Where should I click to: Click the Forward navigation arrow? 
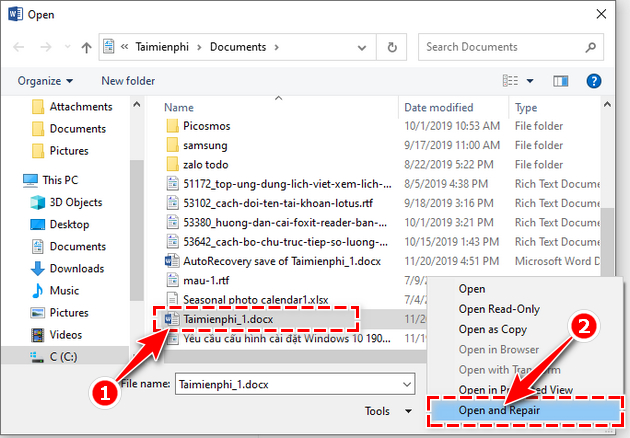(46, 47)
